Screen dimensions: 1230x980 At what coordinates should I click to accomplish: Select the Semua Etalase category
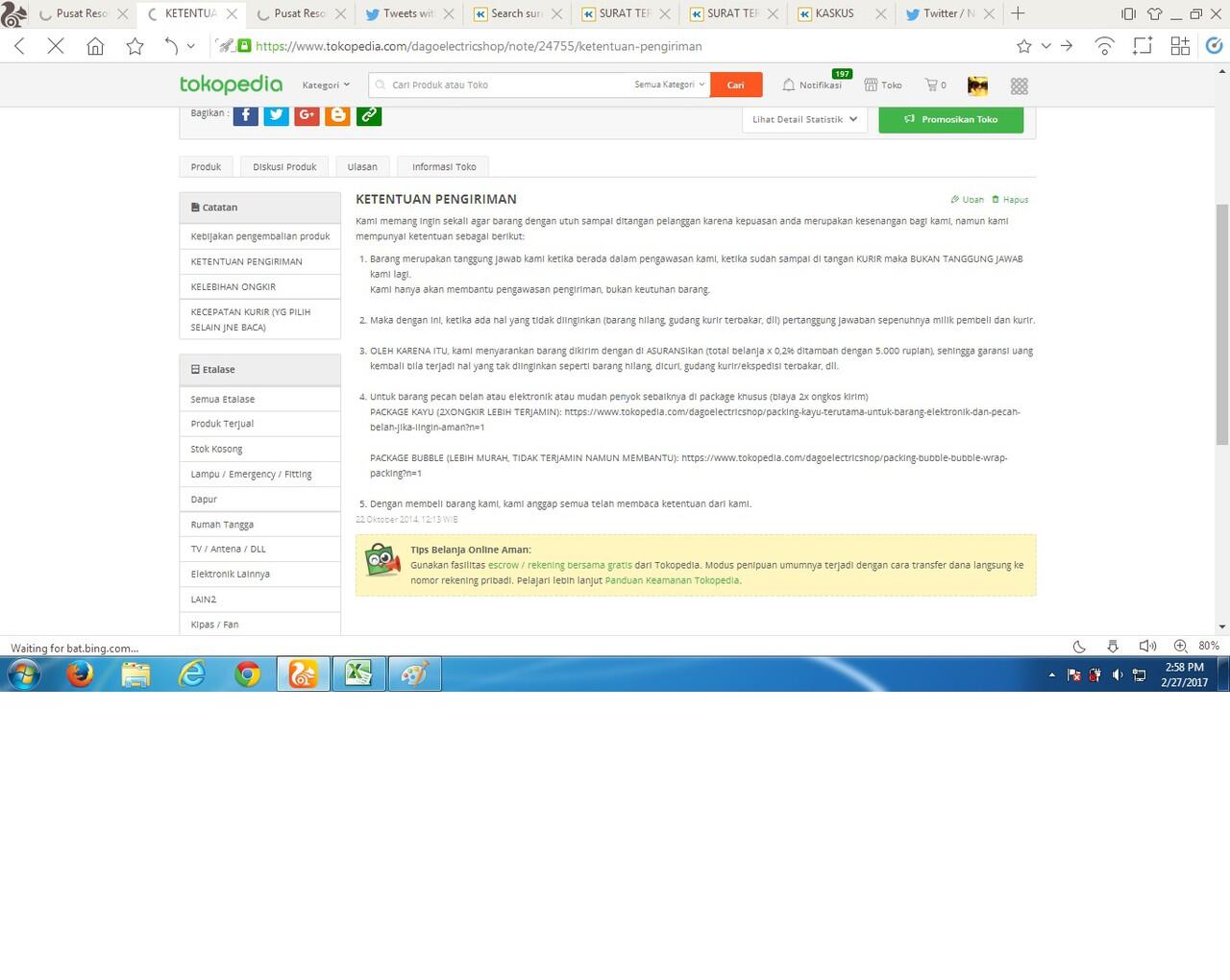coord(260,399)
